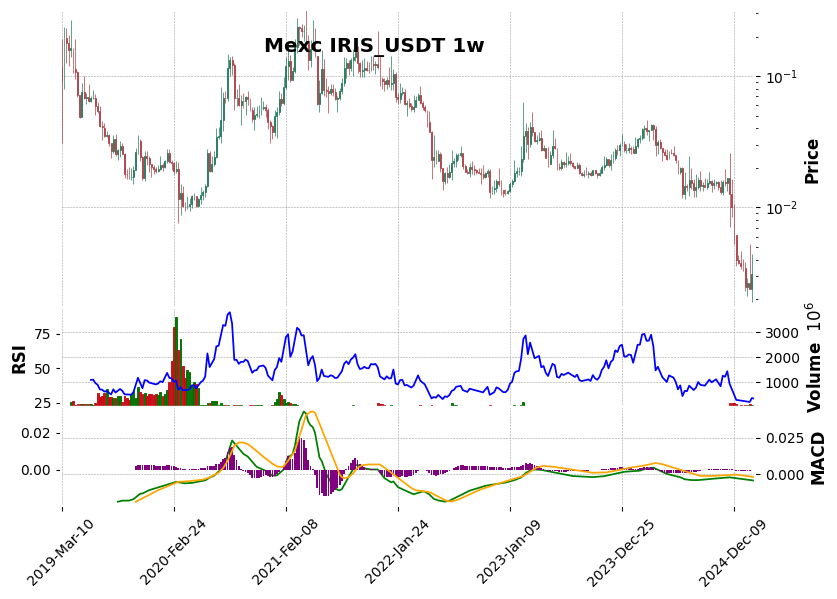Click the volume 3000 tick label
This screenshot has width=837, height=599.
pos(782,333)
